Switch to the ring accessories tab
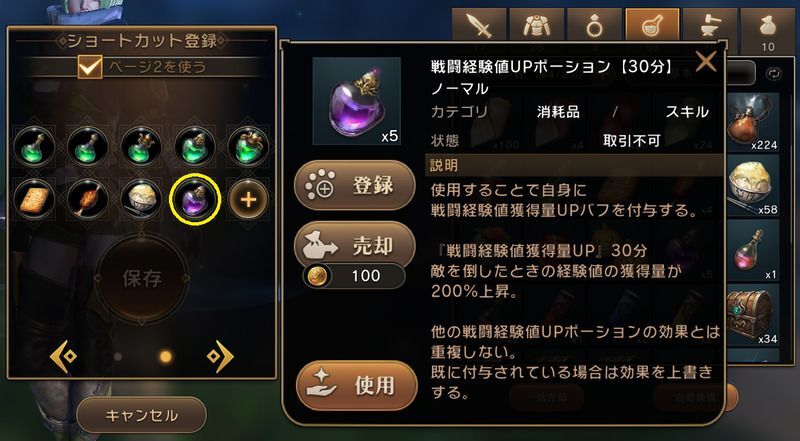The image size is (800, 441). click(594, 26)
